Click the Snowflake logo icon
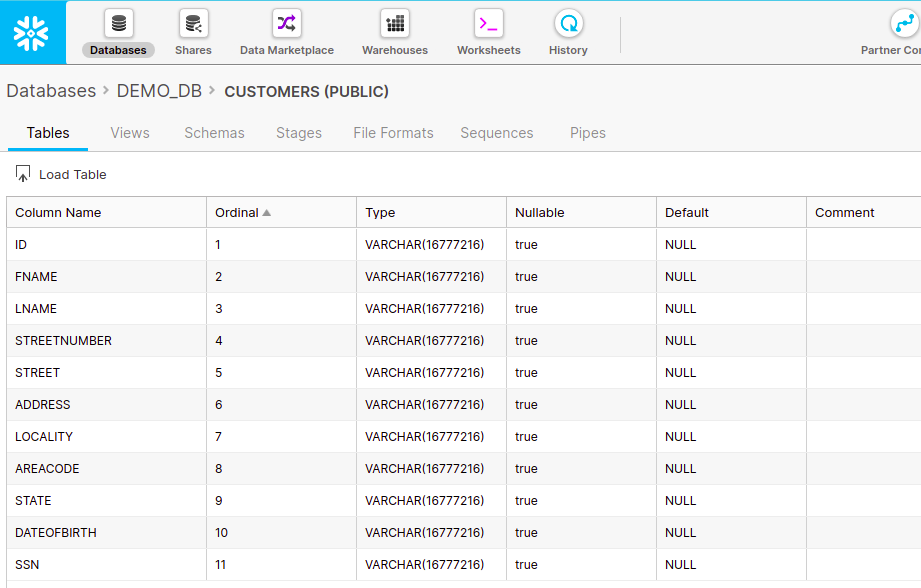This screenshot has height=588, width=921. pos(32,33)
